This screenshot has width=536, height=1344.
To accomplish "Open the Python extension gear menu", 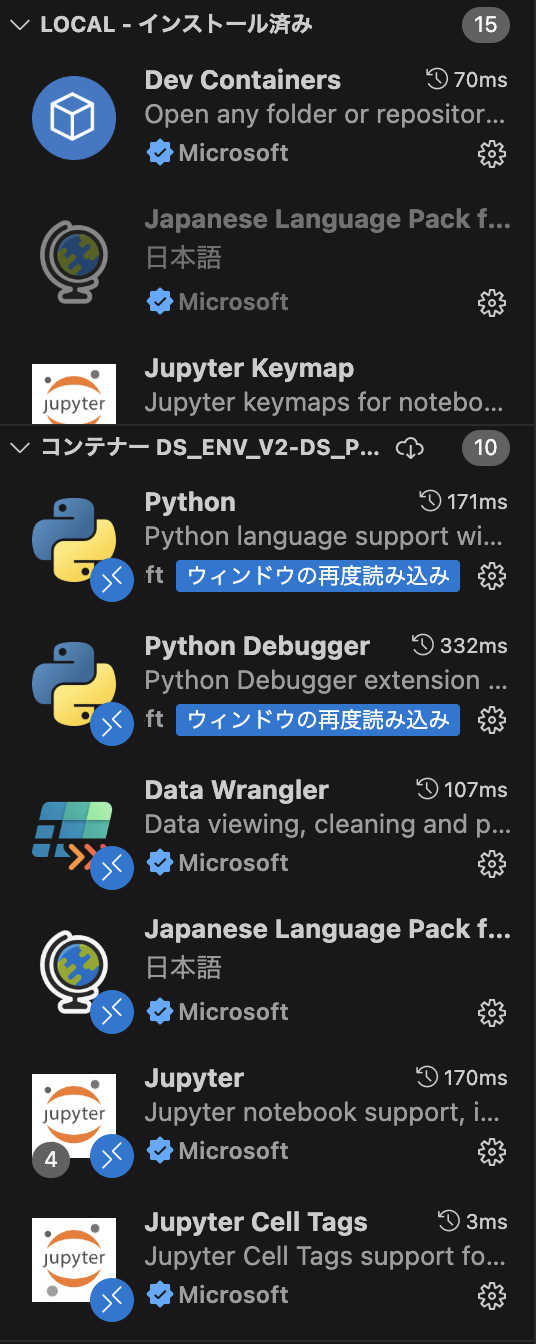I will (x=491, y=576).
